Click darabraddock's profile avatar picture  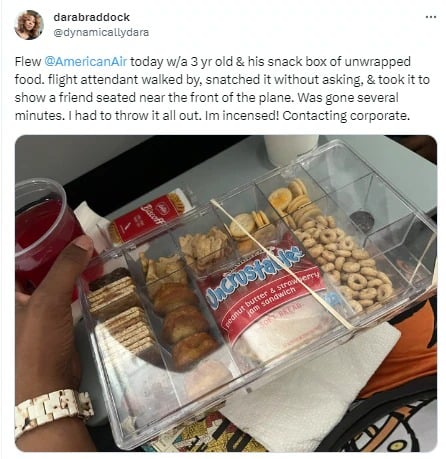(29, 25)
